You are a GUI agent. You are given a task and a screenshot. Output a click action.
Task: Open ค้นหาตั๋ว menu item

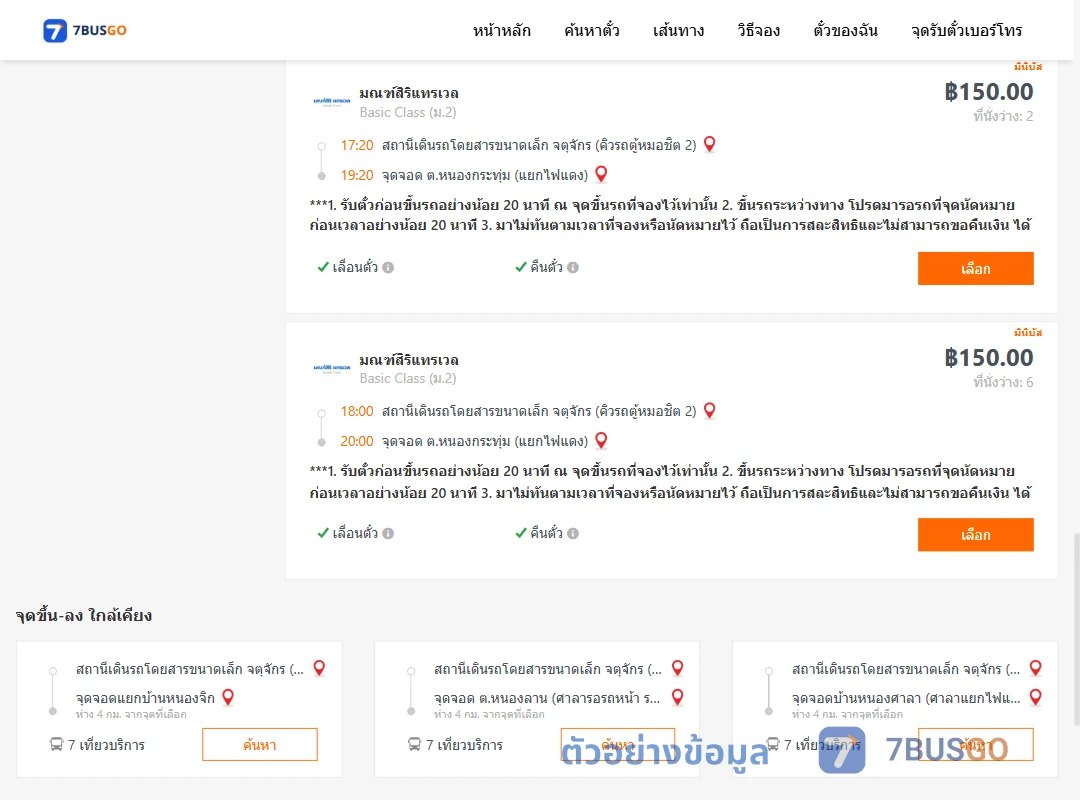[x=592, y=30]
